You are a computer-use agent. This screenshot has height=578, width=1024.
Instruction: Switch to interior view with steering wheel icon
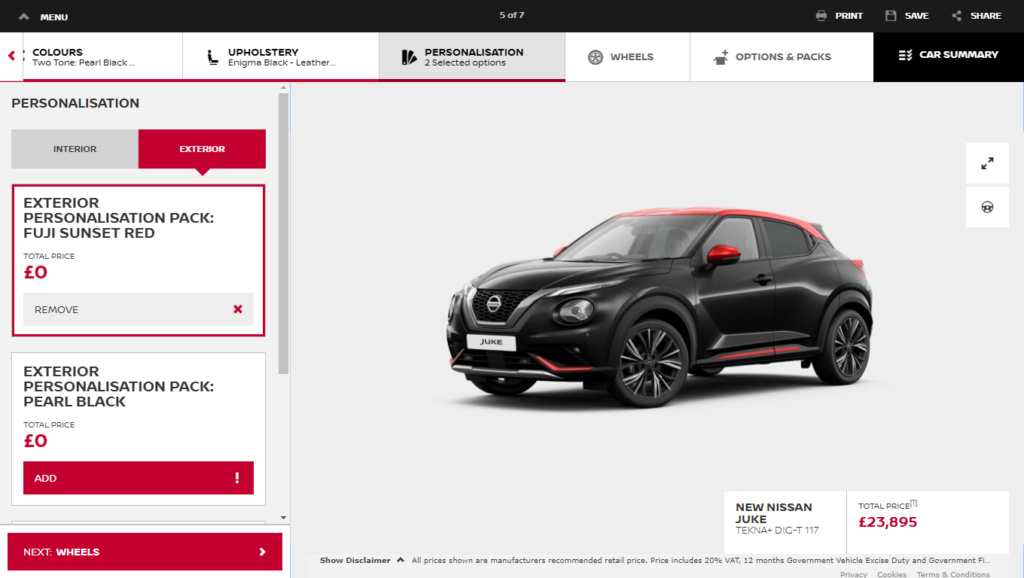pos(987,207)
